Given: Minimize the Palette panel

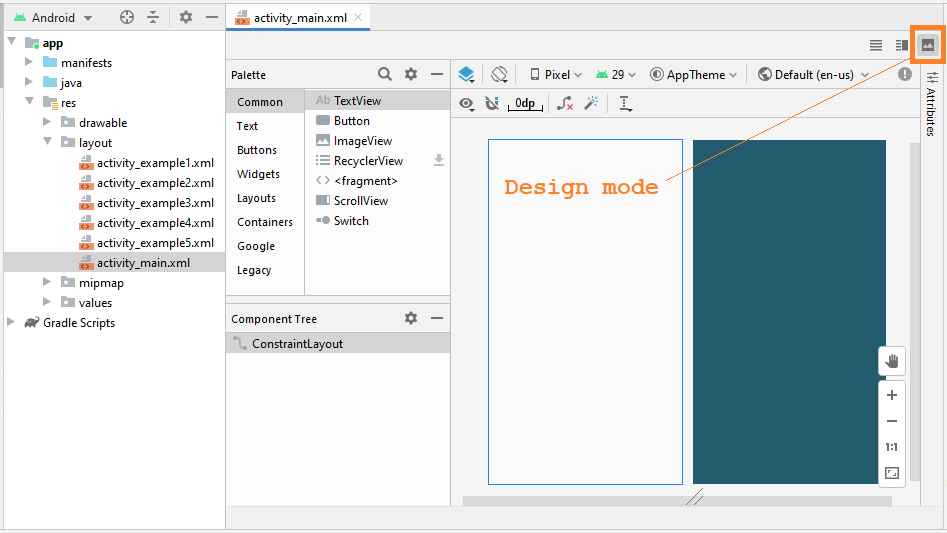Looking at the screenshot, I should click(x=437, y=74).
